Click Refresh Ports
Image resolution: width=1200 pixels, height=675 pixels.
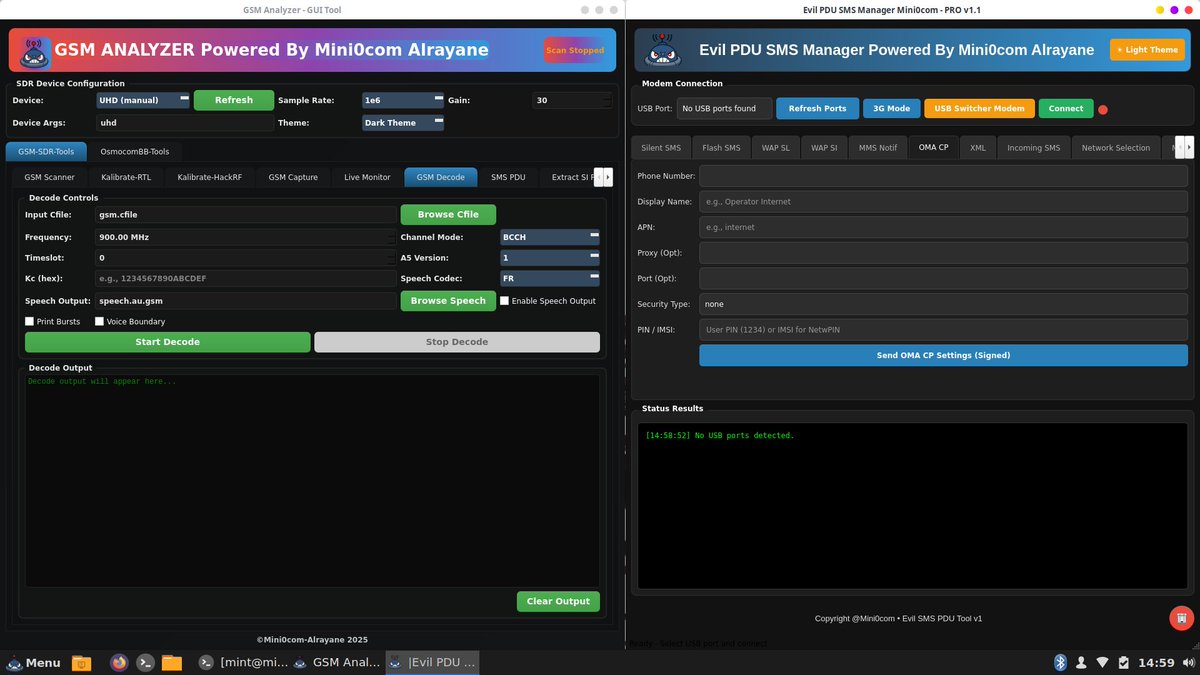(818, 108)
